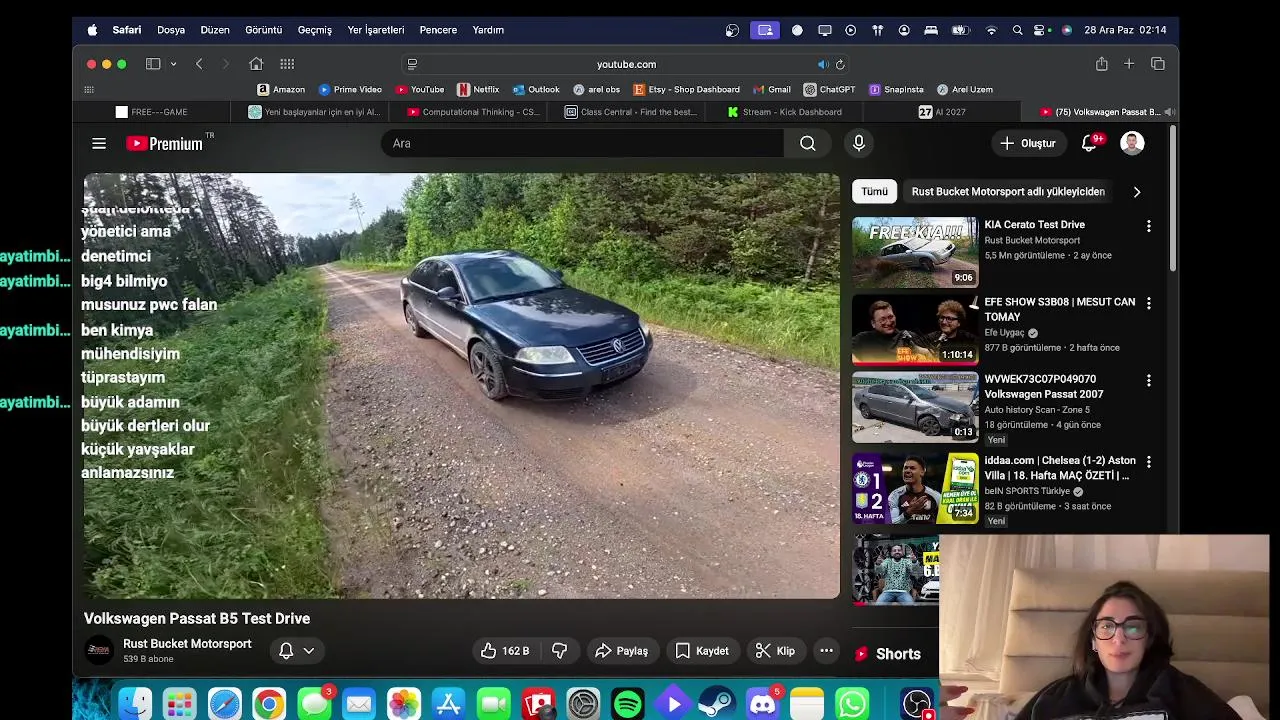Open WhatsApp from the Dock
This screenshot has height=720, width=1280.
click(x=852, y=704)
